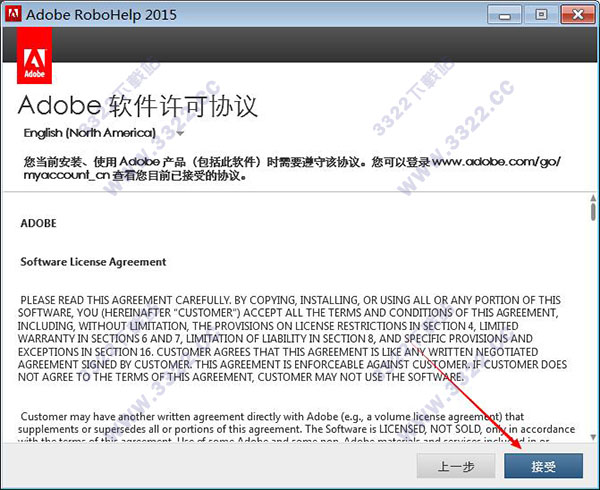The image size is (600, 490).
Task: Click the Adobe RoboHelp title bar icon
Action: tap(13, 14)
